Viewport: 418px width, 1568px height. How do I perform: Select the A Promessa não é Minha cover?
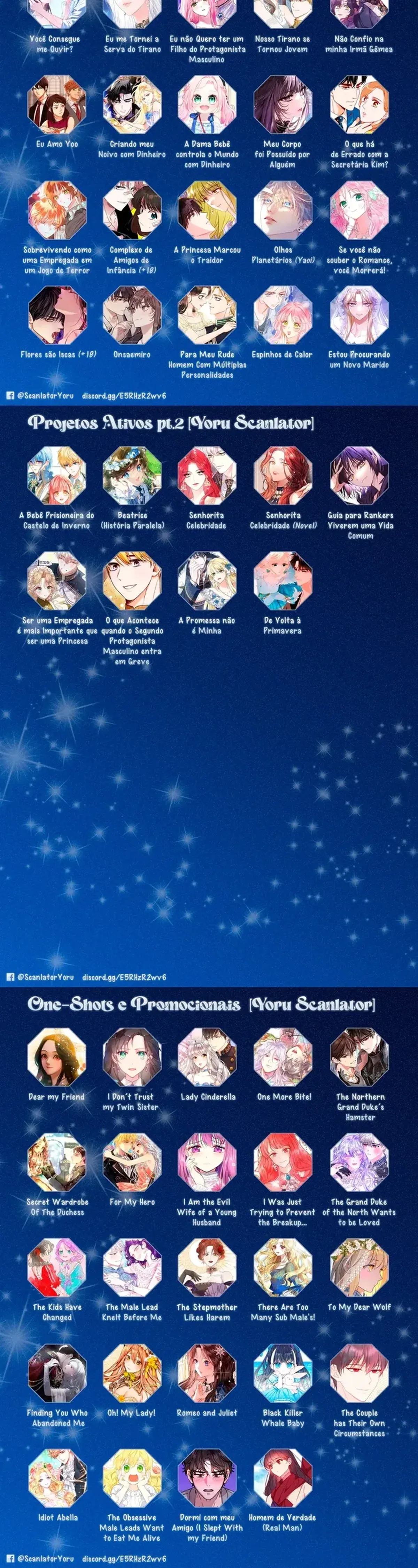pyautogui.click(x=207, y=581)
